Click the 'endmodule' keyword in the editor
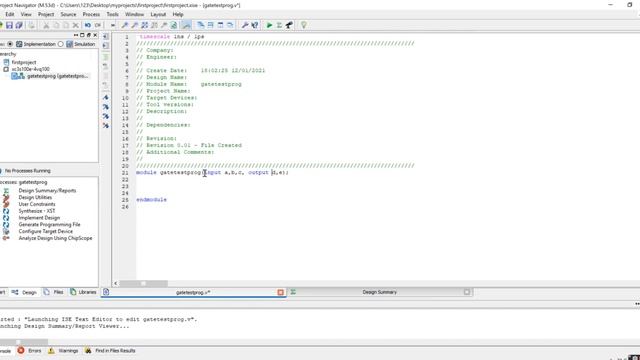Screen dimensions: 640x360 point(151,200)
